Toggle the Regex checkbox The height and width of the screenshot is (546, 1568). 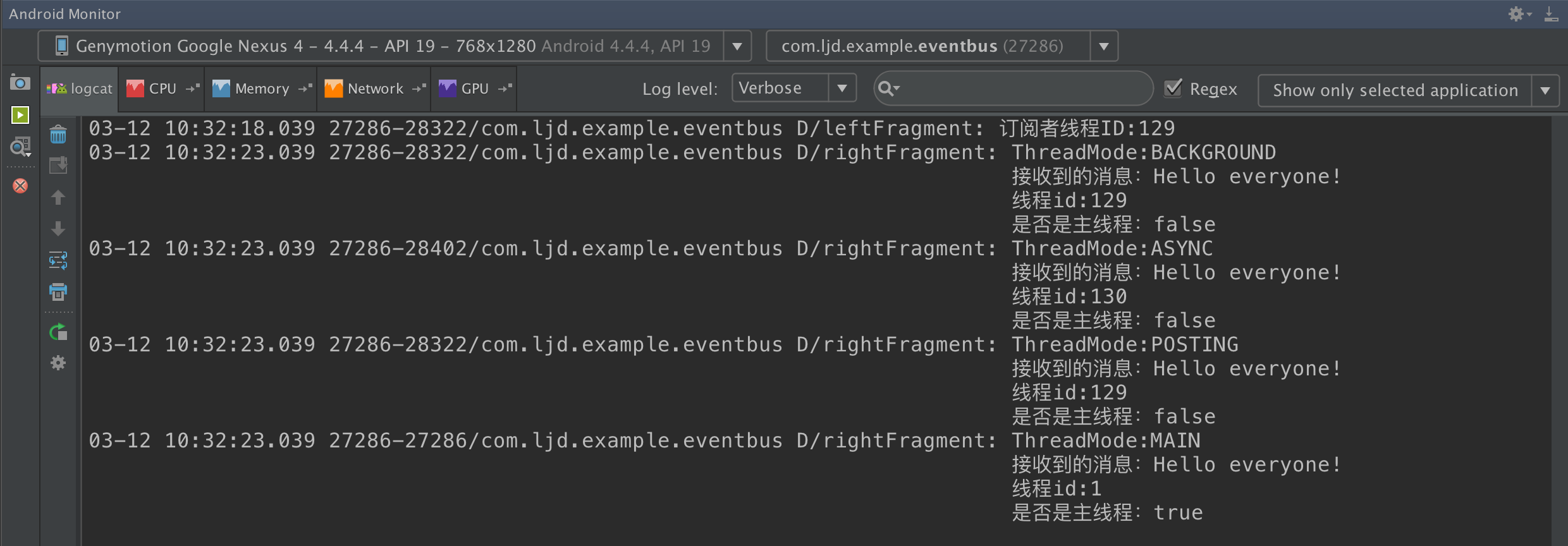1173,88
